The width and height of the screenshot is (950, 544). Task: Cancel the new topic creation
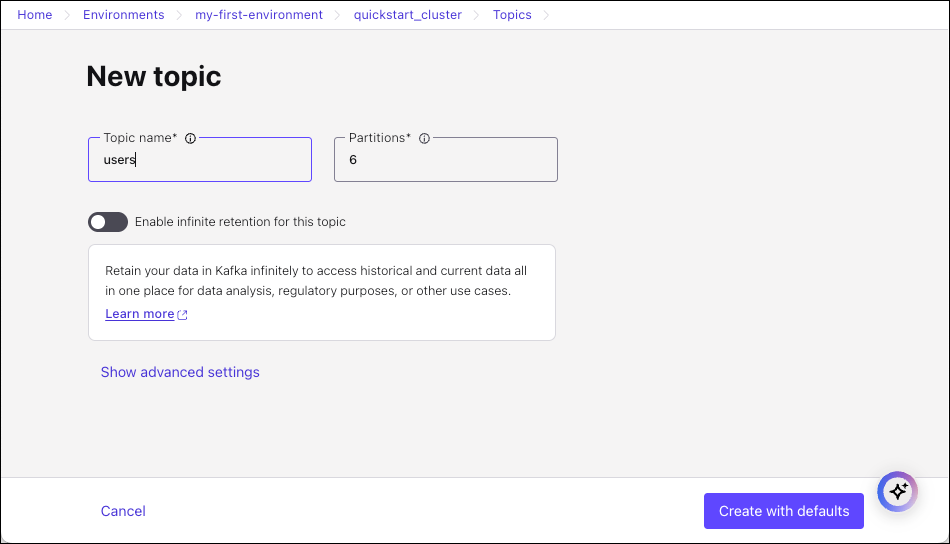[x=123, y=511]
